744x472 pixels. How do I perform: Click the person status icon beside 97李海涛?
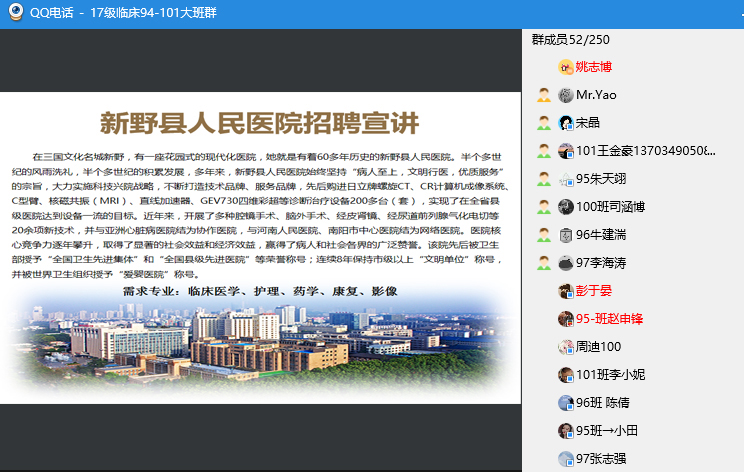[x=543, y=263]
